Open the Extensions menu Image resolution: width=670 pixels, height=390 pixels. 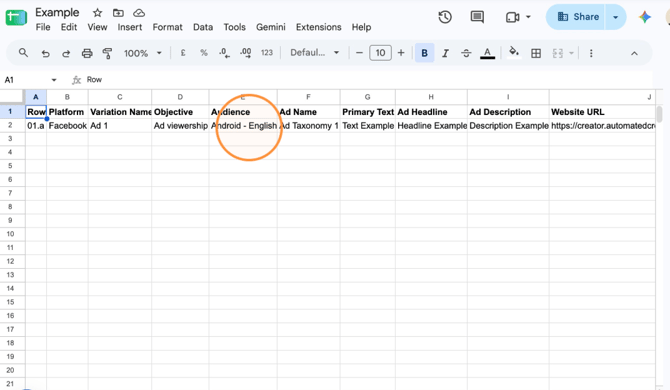coord(318,27)
